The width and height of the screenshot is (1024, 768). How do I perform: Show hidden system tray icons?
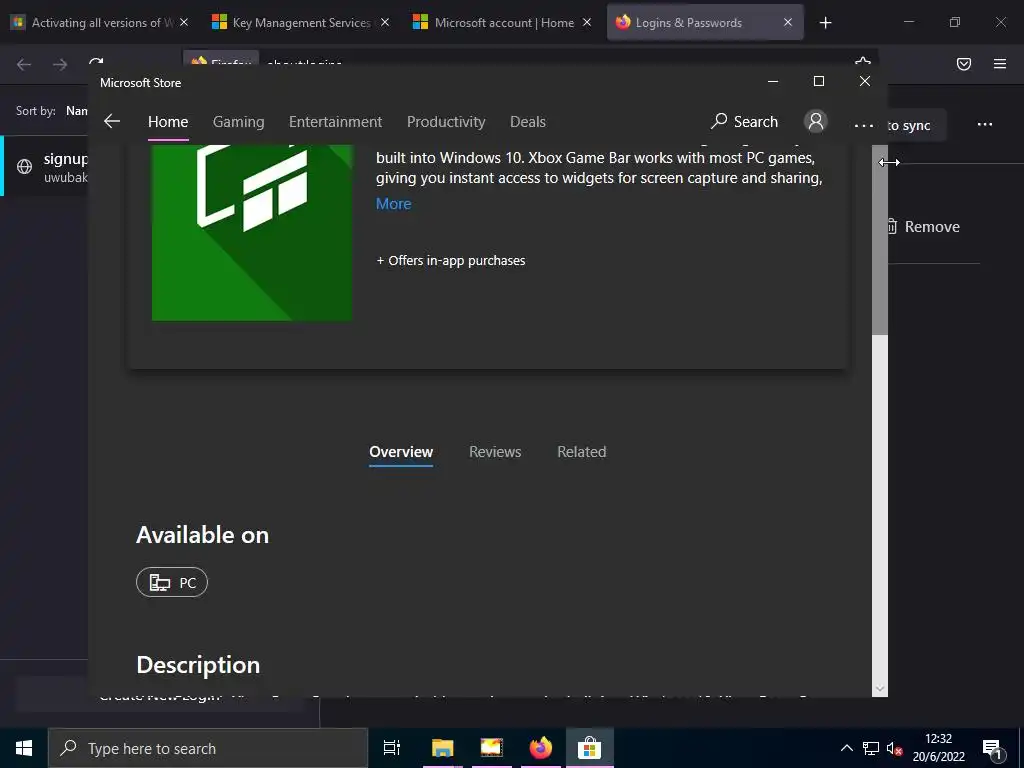click(846, 748)
